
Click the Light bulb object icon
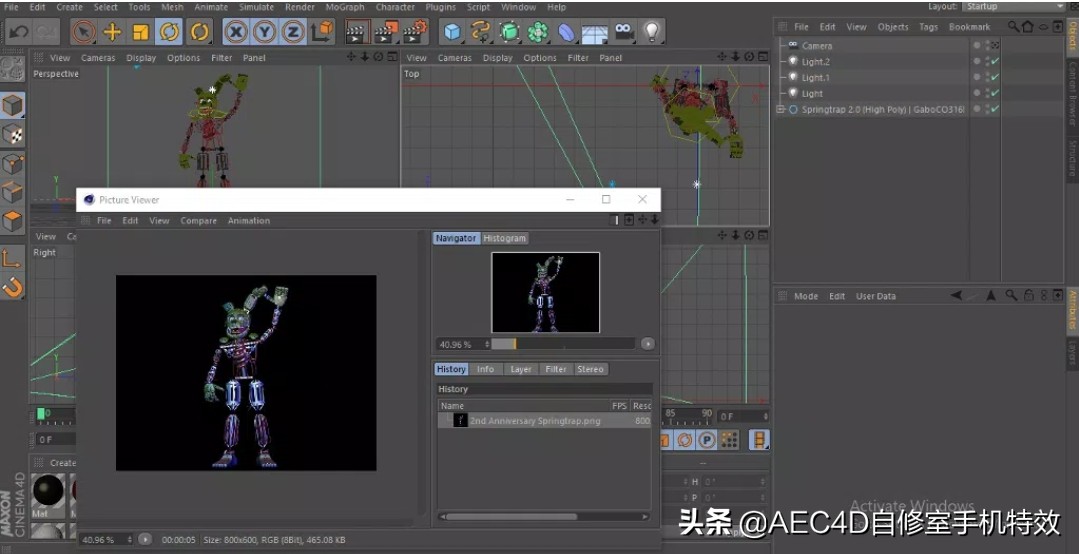(x=652, y=32)
